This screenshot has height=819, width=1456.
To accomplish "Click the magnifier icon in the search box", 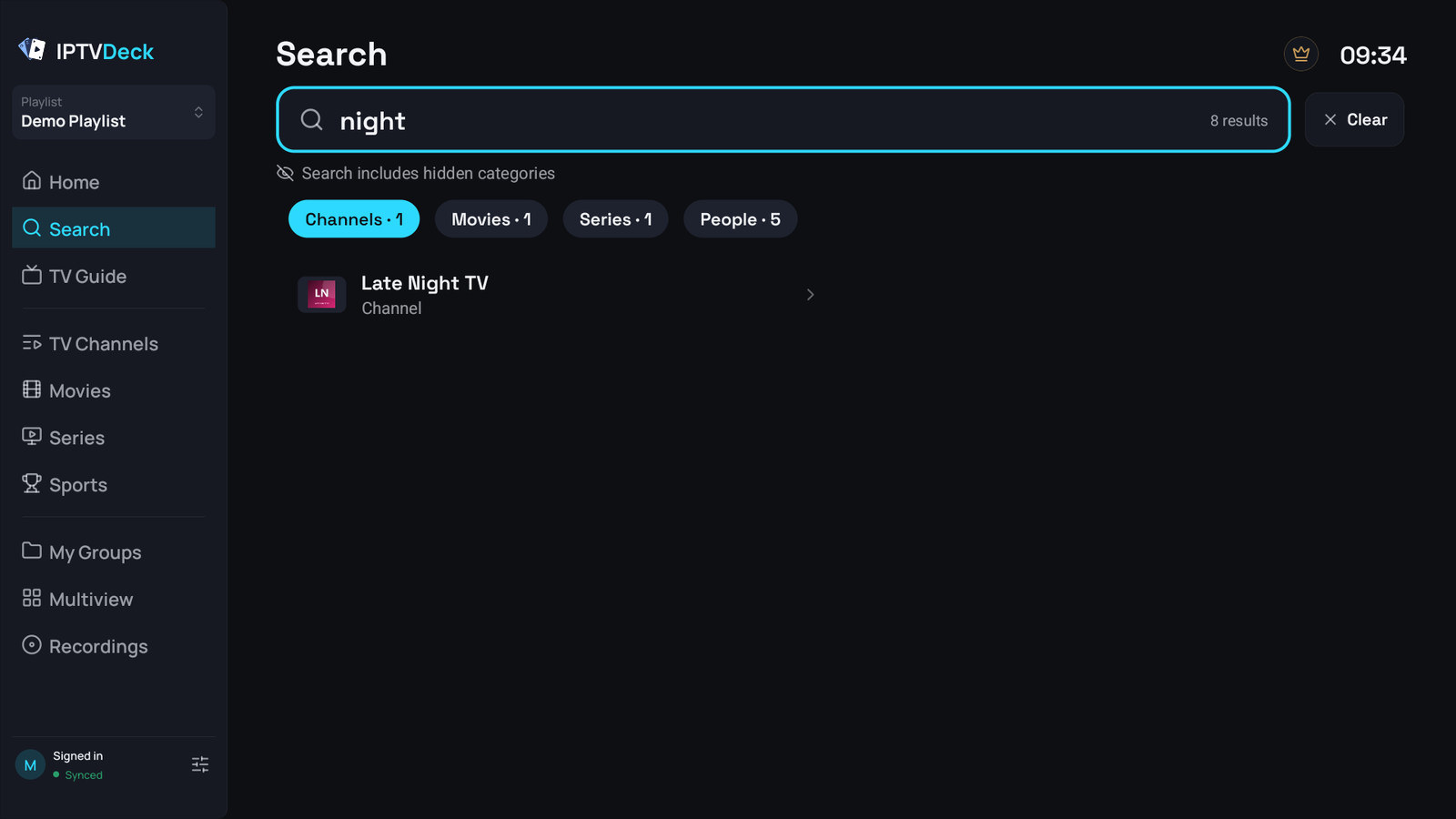I will 311,119.
